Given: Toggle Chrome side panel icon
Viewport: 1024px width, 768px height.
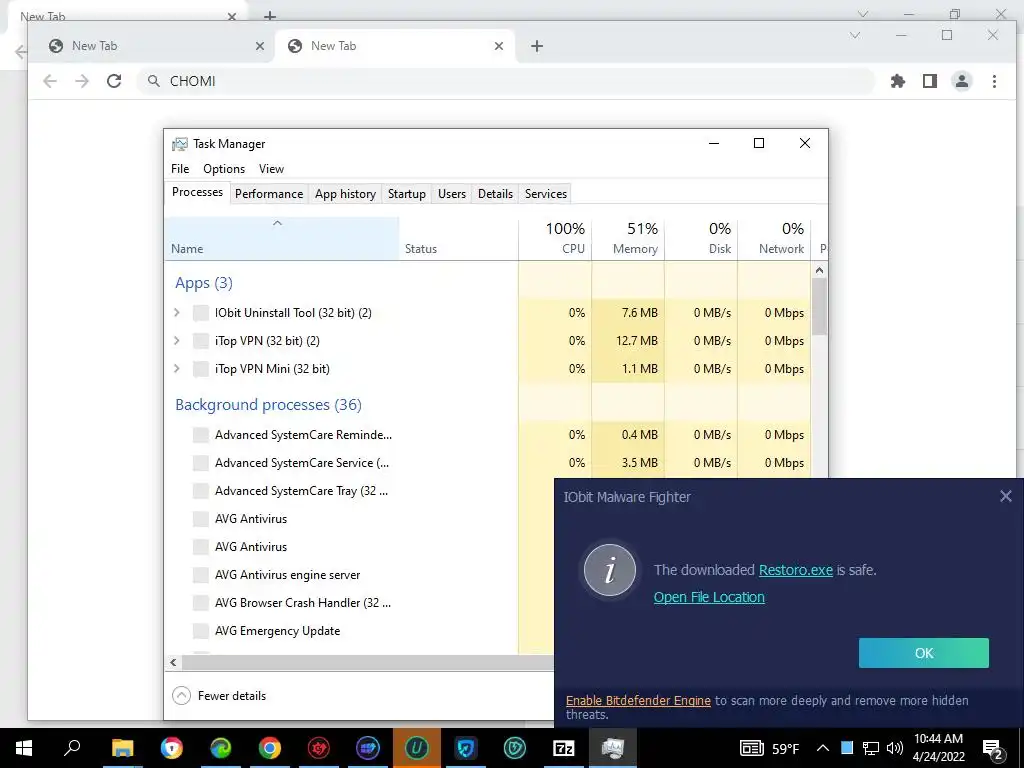Looking at the screenshot, I should (930, 81).
